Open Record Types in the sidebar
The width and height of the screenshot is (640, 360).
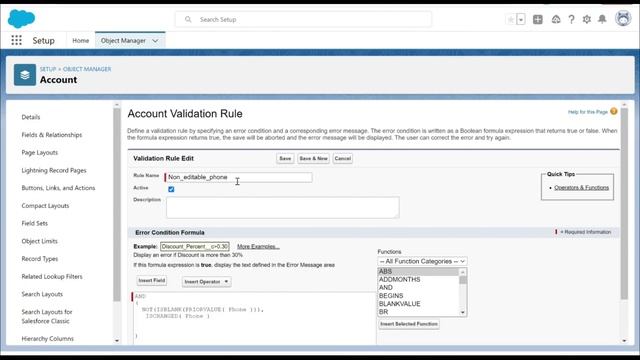(x=40, y=259)
